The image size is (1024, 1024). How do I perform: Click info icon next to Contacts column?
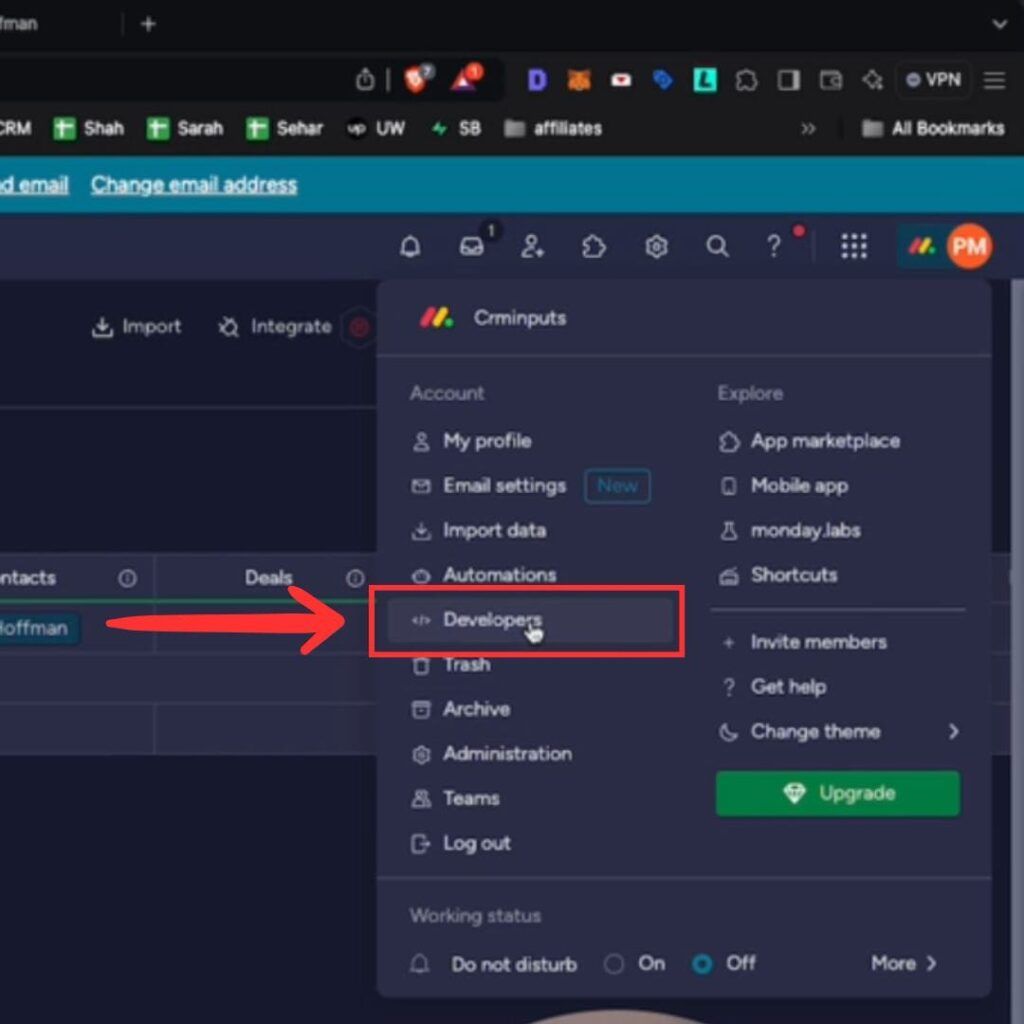127,578
